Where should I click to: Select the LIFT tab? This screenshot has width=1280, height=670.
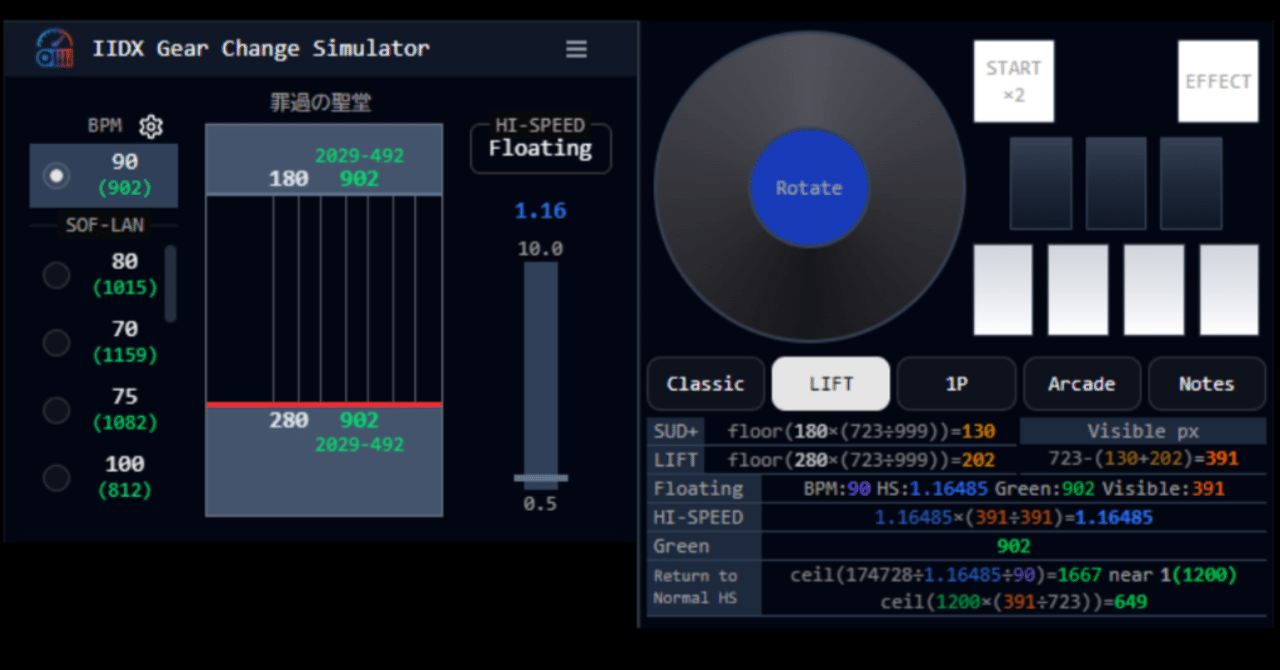click(831, 384)
